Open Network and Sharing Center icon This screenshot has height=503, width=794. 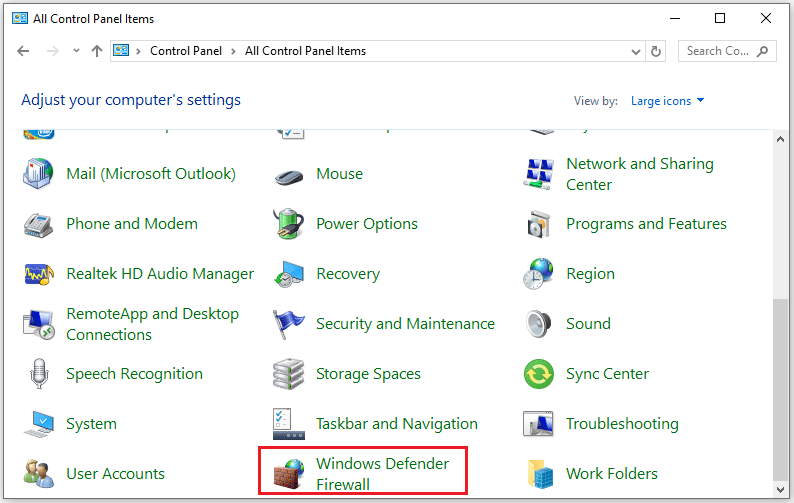pyautogui.click(x=538, y=174)
